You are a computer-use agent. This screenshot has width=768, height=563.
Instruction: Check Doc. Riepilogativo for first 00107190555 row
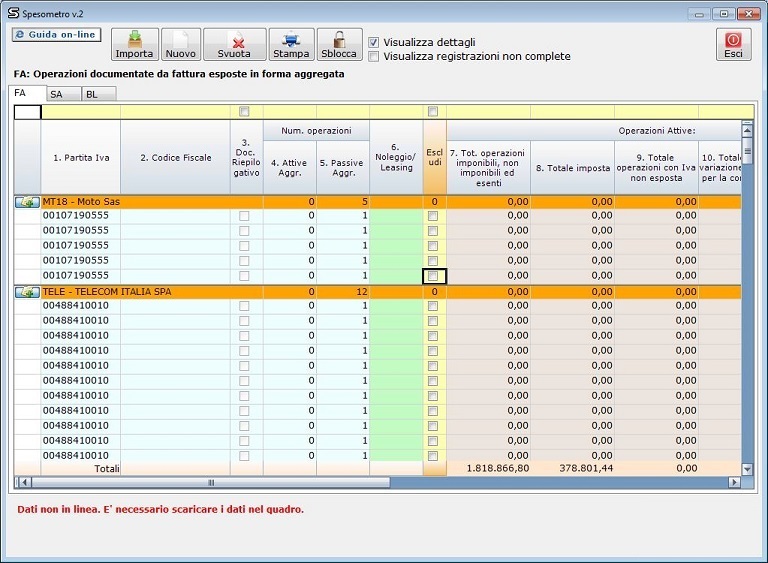[x=244, y=216]
